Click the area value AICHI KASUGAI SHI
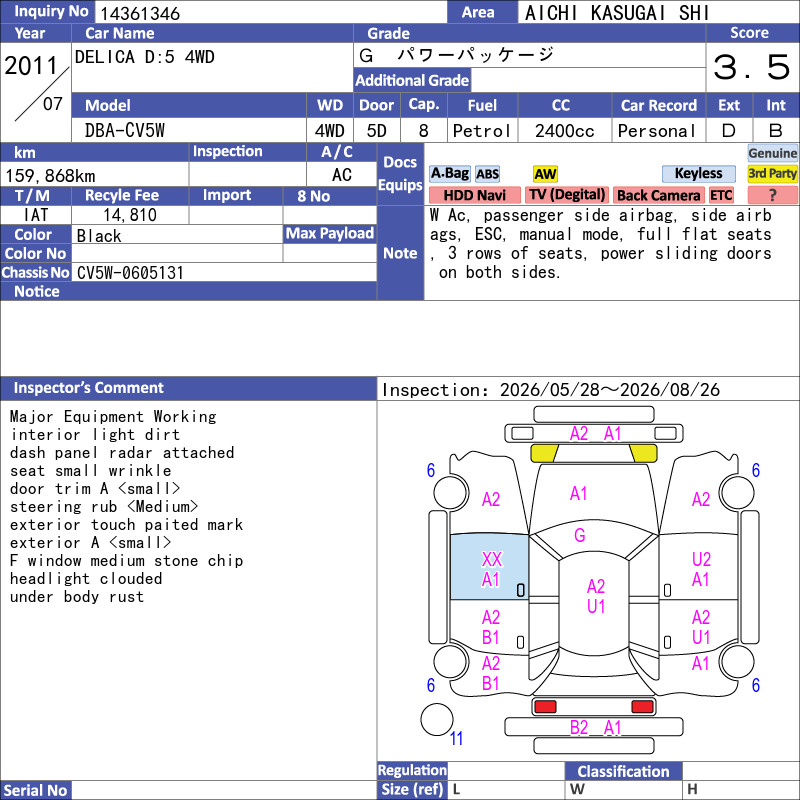This screenshot has height=800, width=800. click(x=617, y=13)
